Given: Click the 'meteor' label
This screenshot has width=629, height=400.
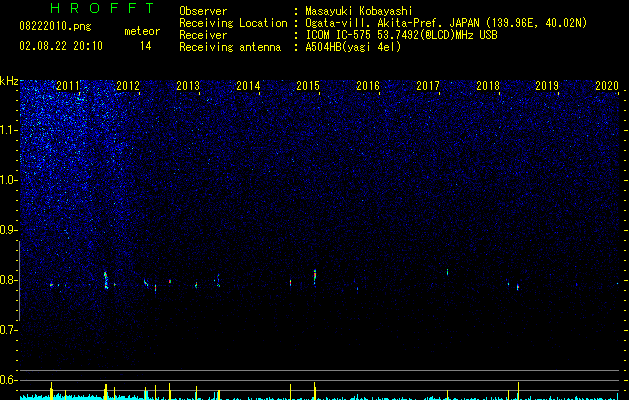Looking at the screenshot, I should pos(142,31).
